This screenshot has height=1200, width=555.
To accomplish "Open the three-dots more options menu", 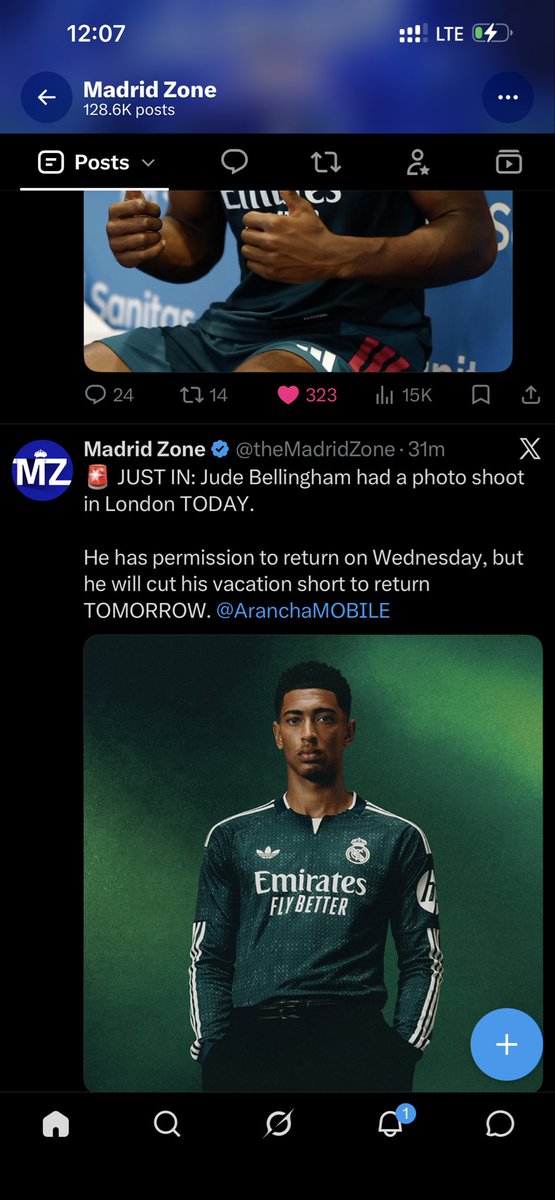I will pos(507,98).
